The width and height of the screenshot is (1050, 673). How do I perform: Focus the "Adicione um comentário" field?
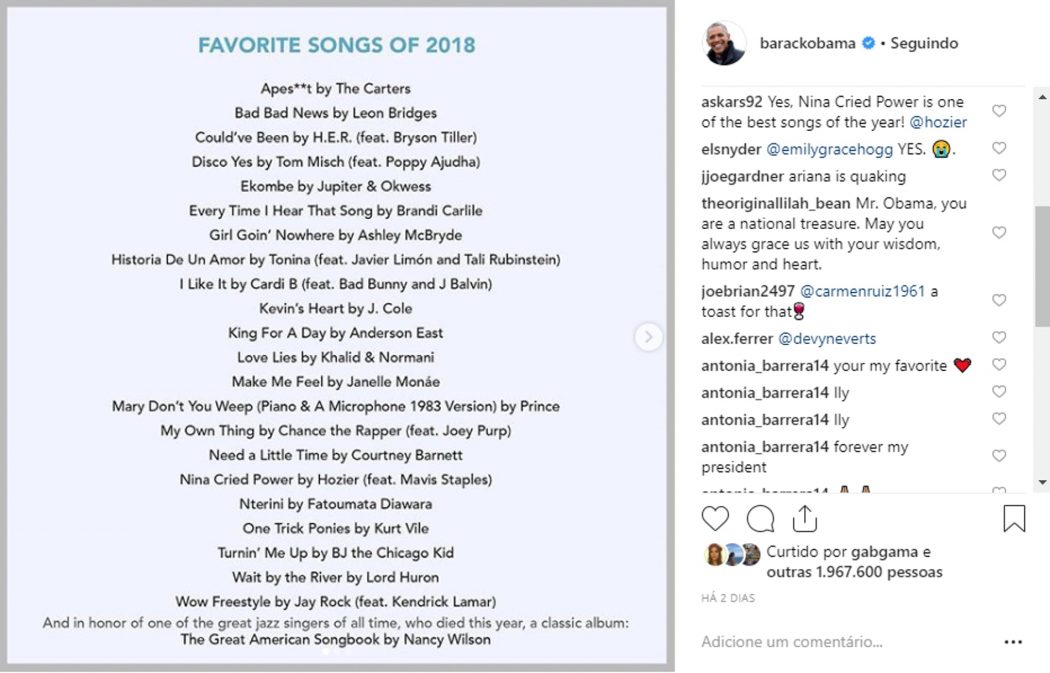[x=847, y=642]
